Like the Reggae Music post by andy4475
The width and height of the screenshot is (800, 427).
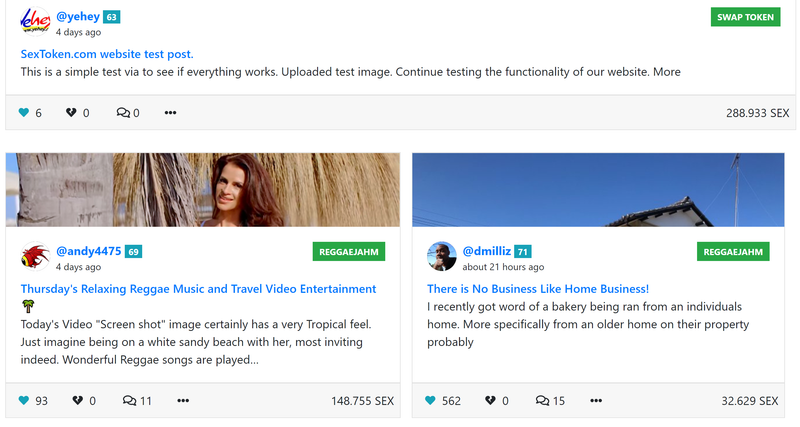click(24, 401)
